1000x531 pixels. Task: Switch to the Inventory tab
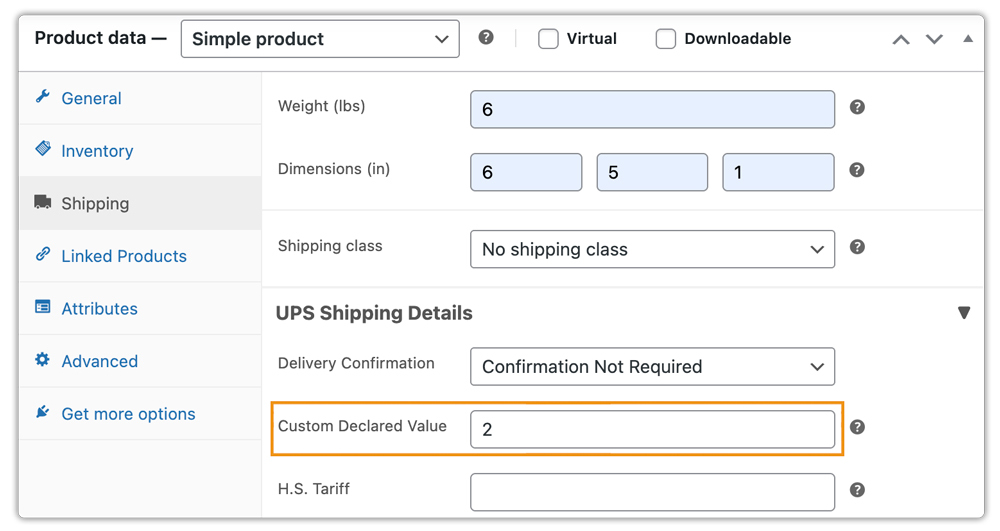140,151
